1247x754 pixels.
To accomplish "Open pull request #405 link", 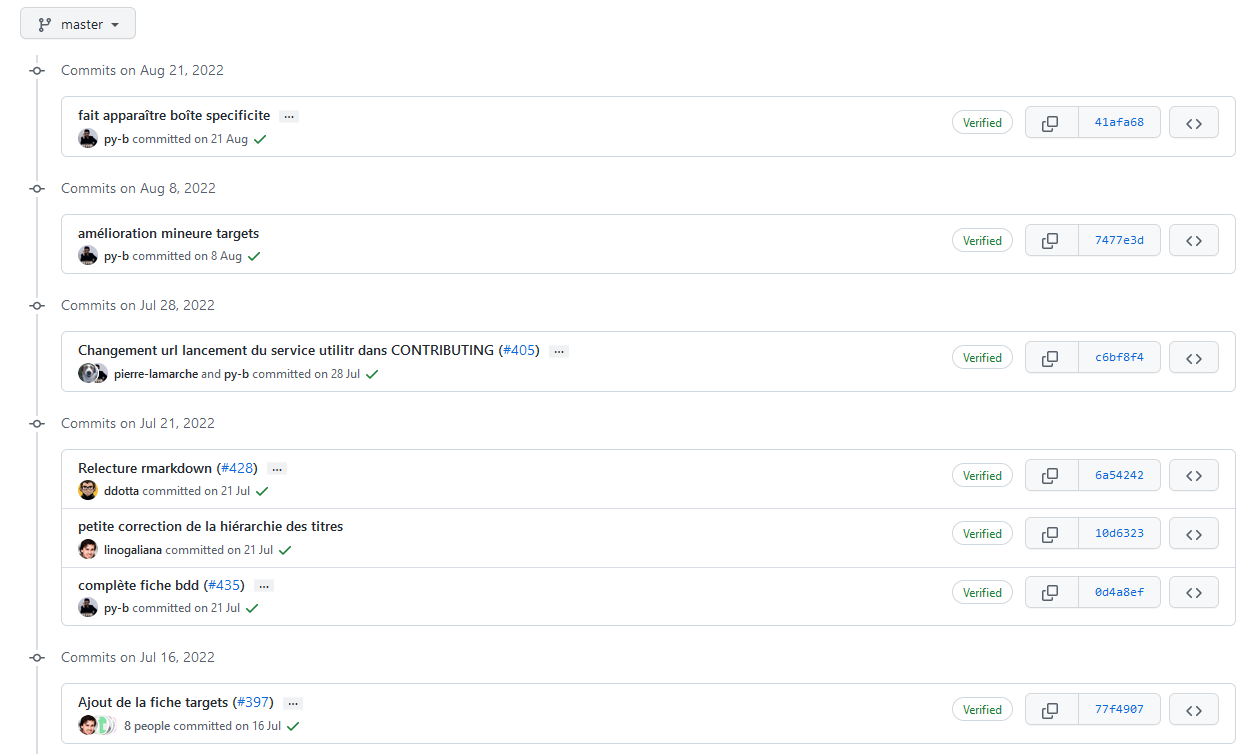I will pyautogui.click(x=519, y=351).
